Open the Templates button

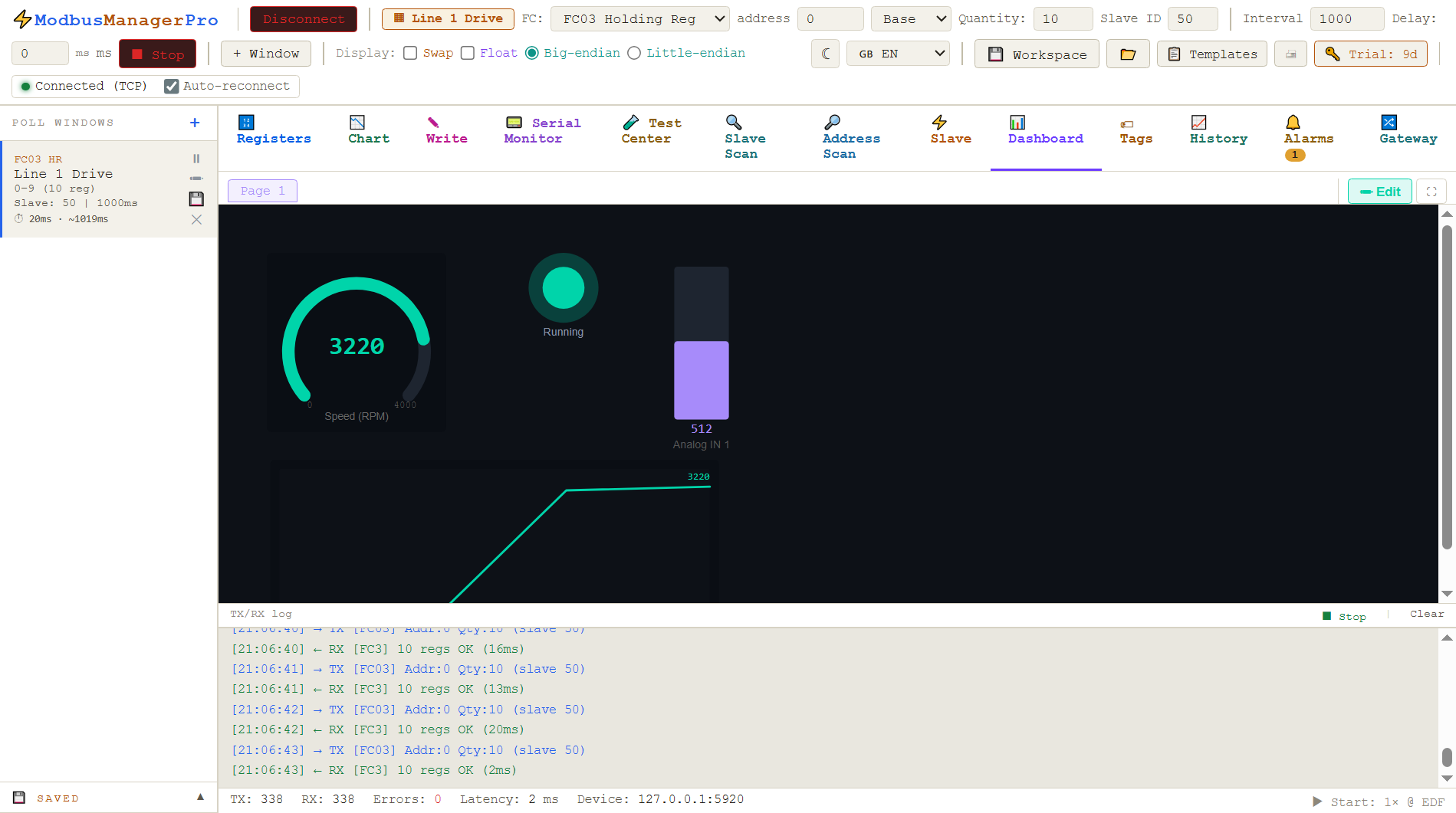click(x=1212, y=54)
